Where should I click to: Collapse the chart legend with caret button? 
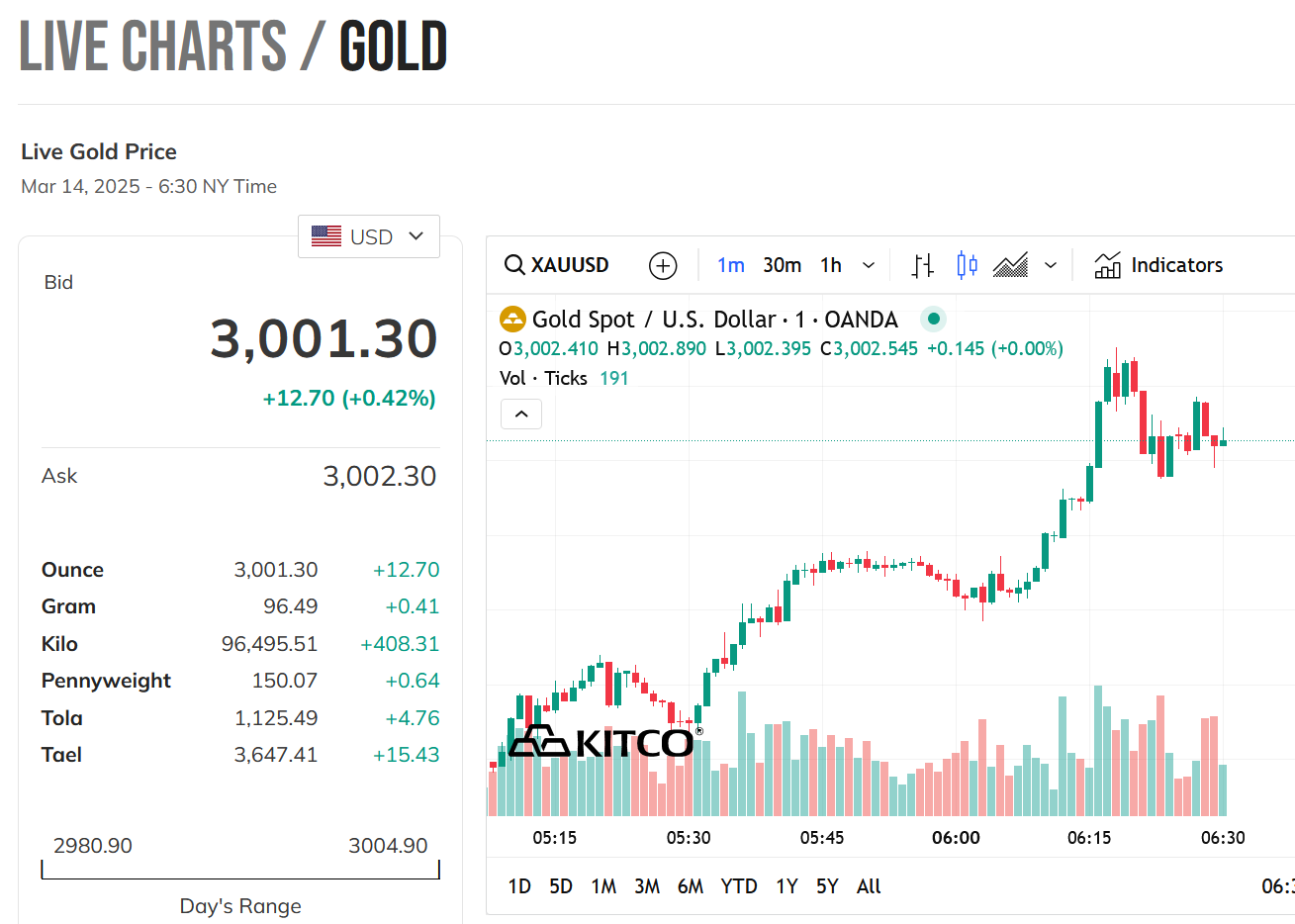tap(521, 414)
